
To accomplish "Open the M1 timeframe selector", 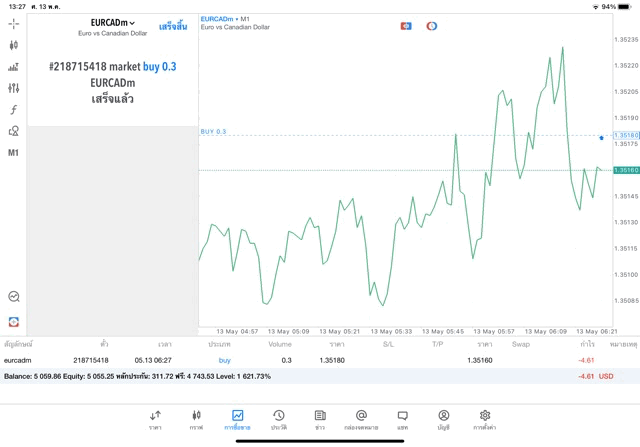I will (13, 153).
